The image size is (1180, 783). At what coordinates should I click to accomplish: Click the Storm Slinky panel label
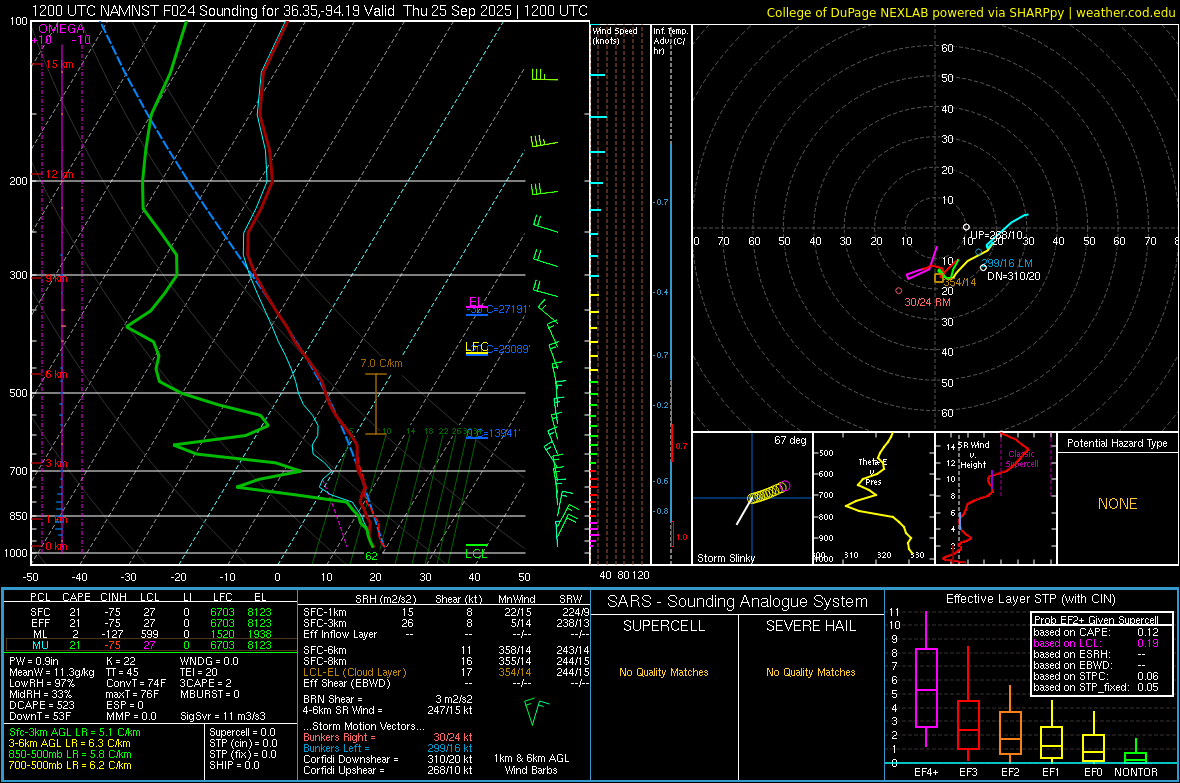click(x=725, y=558)
